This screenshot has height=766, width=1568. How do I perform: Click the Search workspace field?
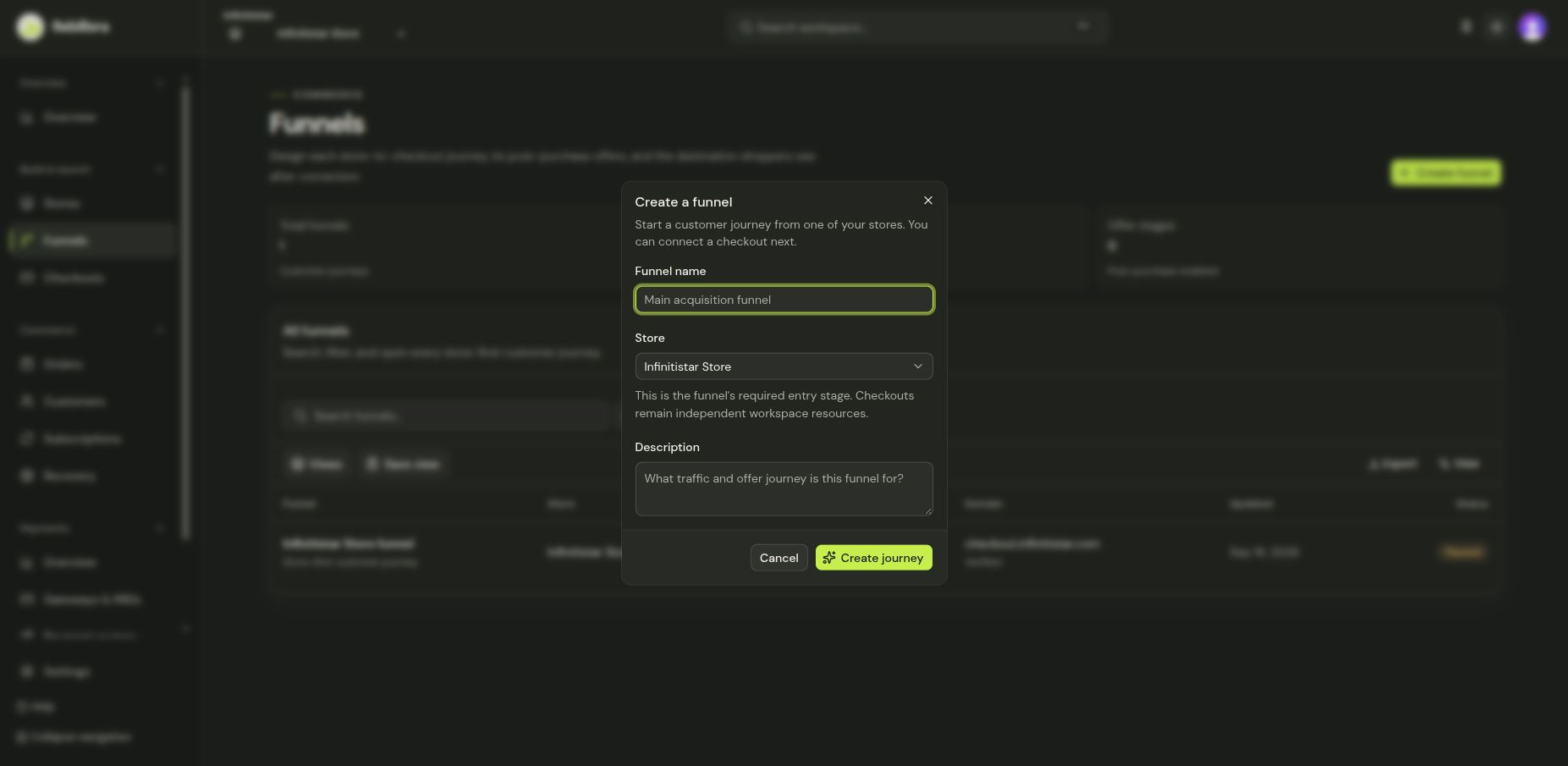[917, 27]
